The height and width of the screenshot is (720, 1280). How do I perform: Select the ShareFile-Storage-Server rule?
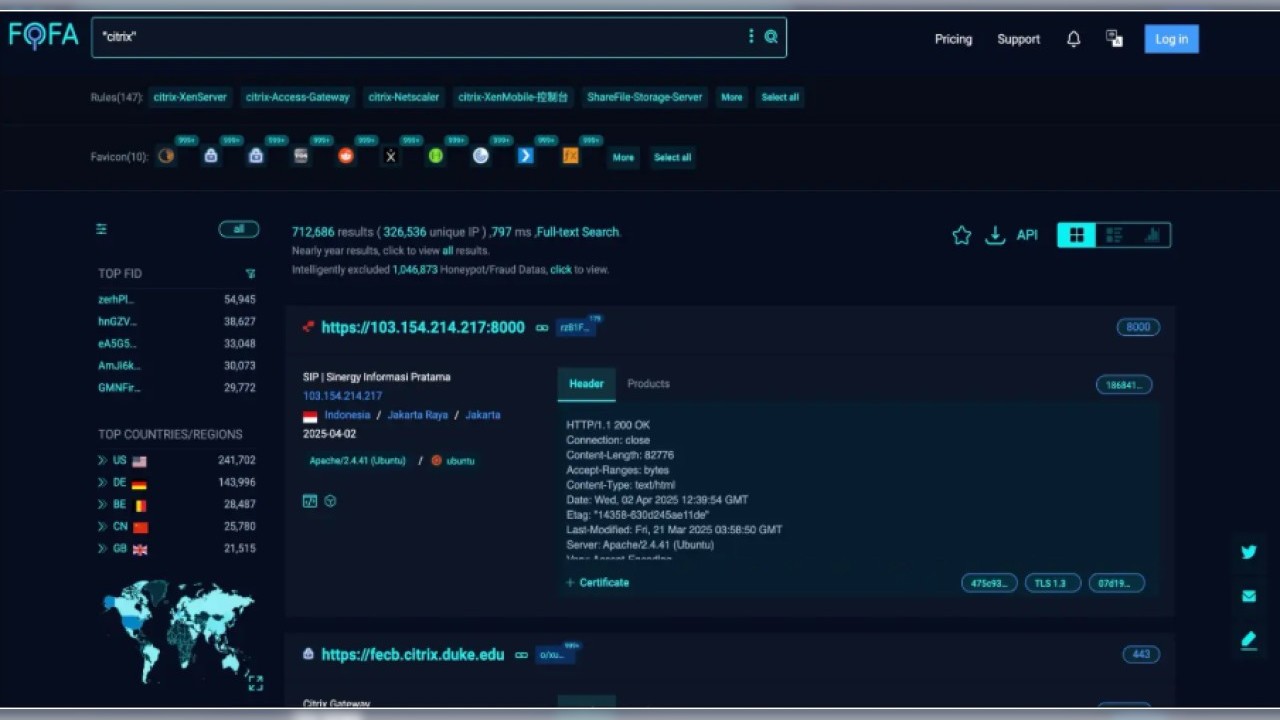click(x=644, y=97)
